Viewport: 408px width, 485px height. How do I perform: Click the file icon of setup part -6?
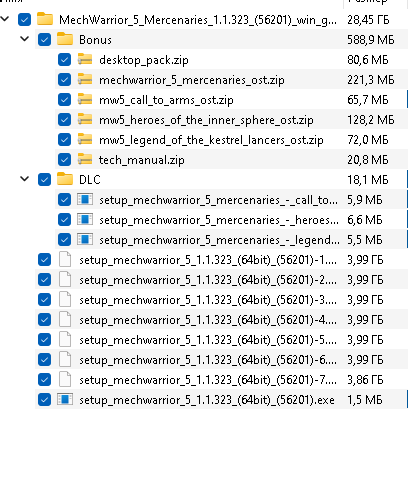coord(65,359)
